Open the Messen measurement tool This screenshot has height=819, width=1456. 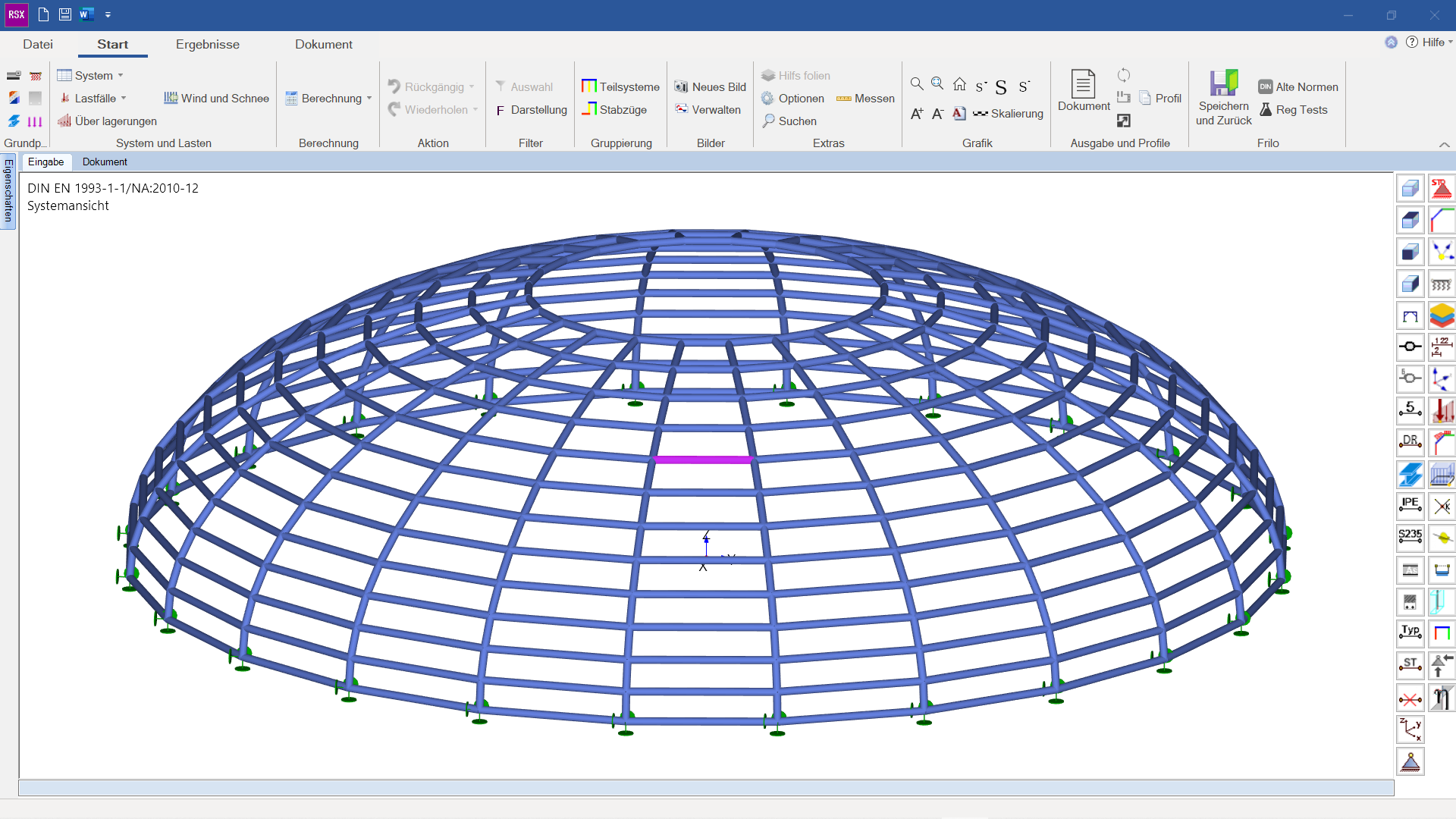[864, 98]
